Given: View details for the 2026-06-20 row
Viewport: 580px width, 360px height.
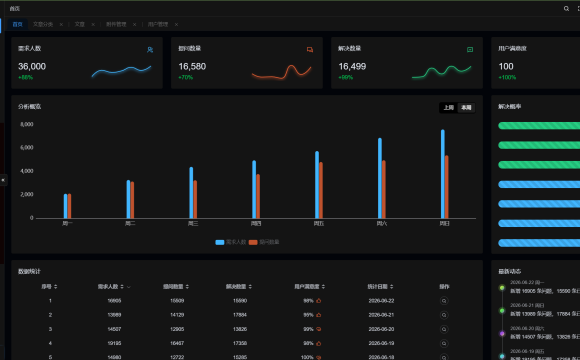Looking at the screenshot, I should click(x=444, y=329).
